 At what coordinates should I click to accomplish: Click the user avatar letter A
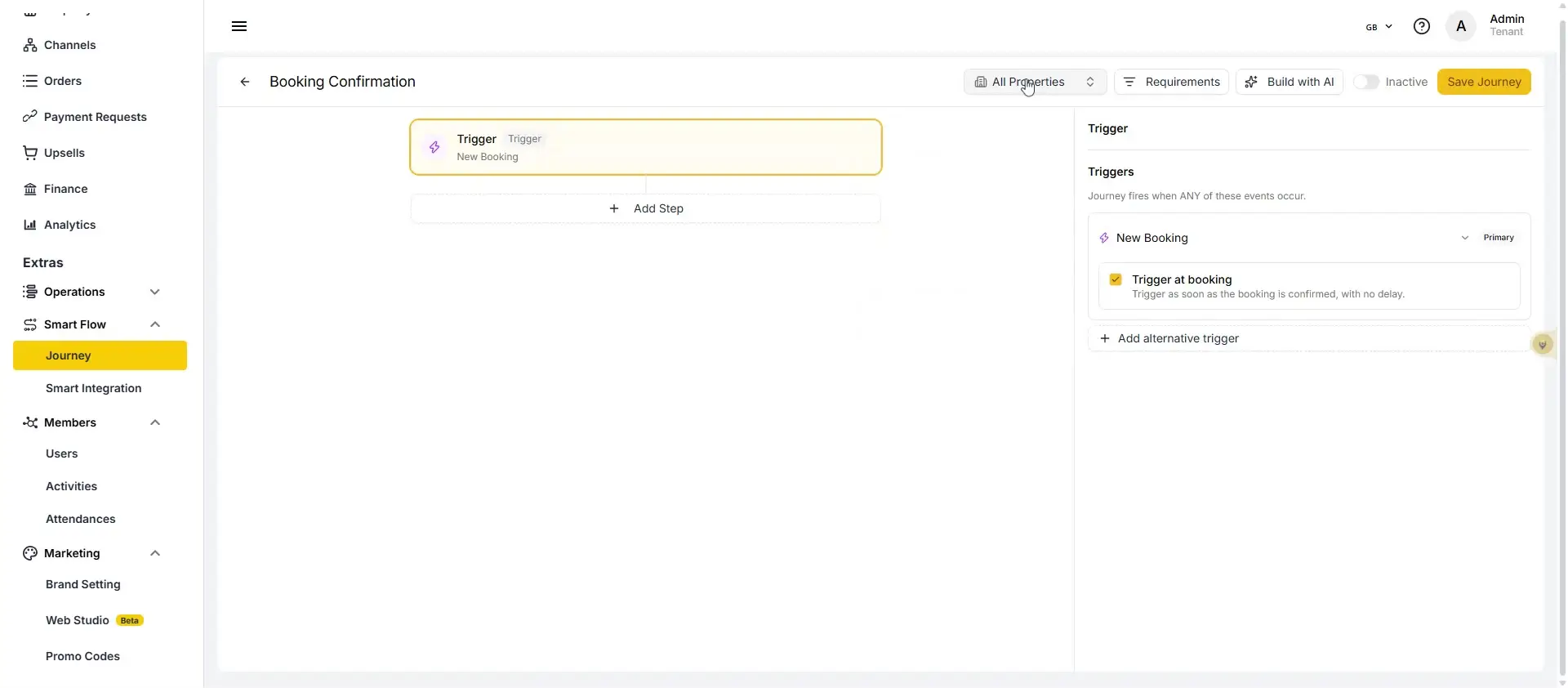tap(1461, 26)
